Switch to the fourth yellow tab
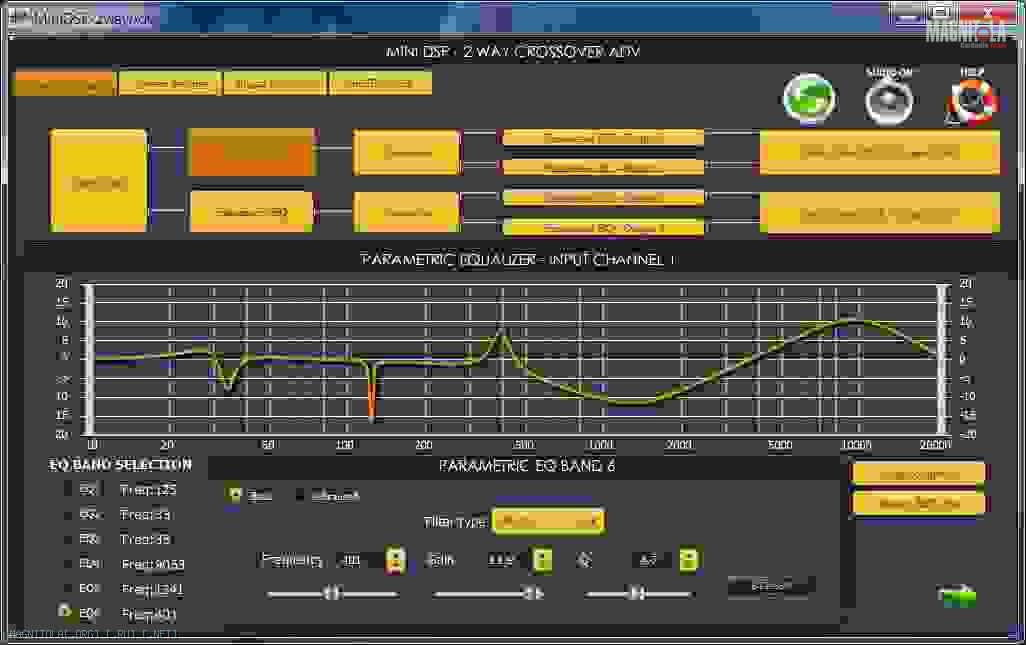The width and height of the screenshot is (1026, 645). point(380,84)
